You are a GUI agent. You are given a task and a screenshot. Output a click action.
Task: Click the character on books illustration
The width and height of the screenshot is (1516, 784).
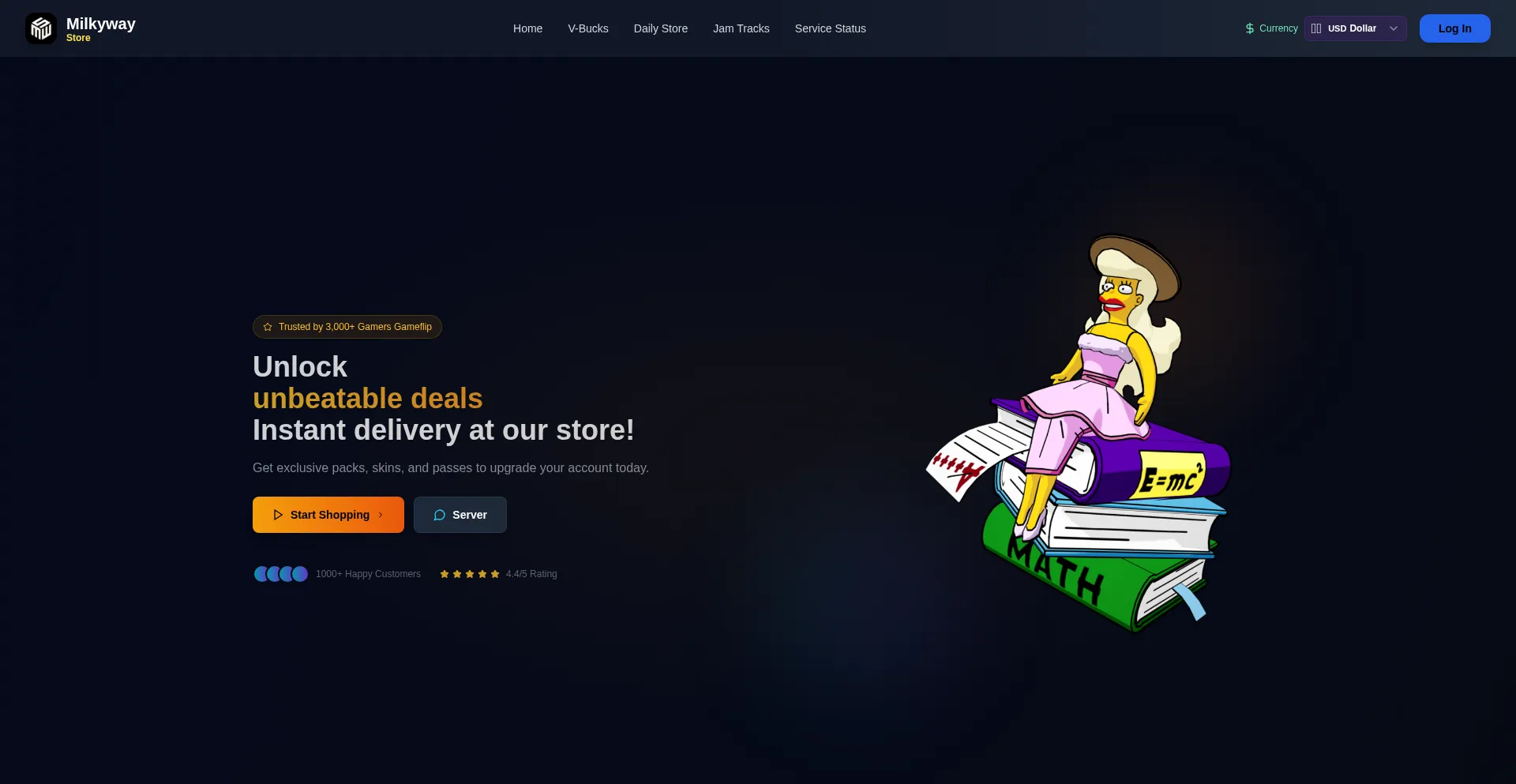coord(1079,433)
